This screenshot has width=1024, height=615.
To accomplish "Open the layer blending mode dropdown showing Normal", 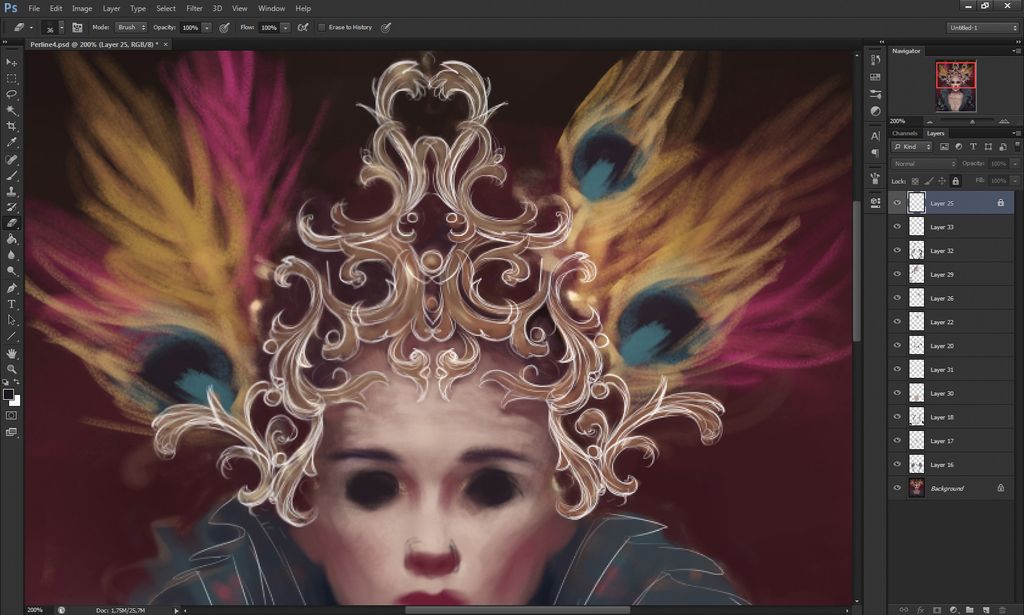I will pyautogui.click(x=925, y=163).
